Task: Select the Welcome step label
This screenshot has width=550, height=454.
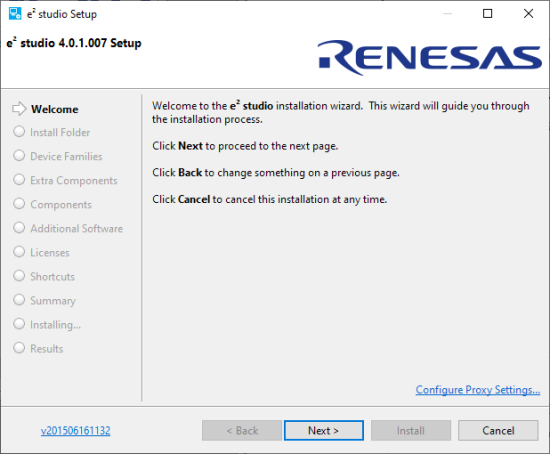Action: pyautogui.click(x=55, y=109)
